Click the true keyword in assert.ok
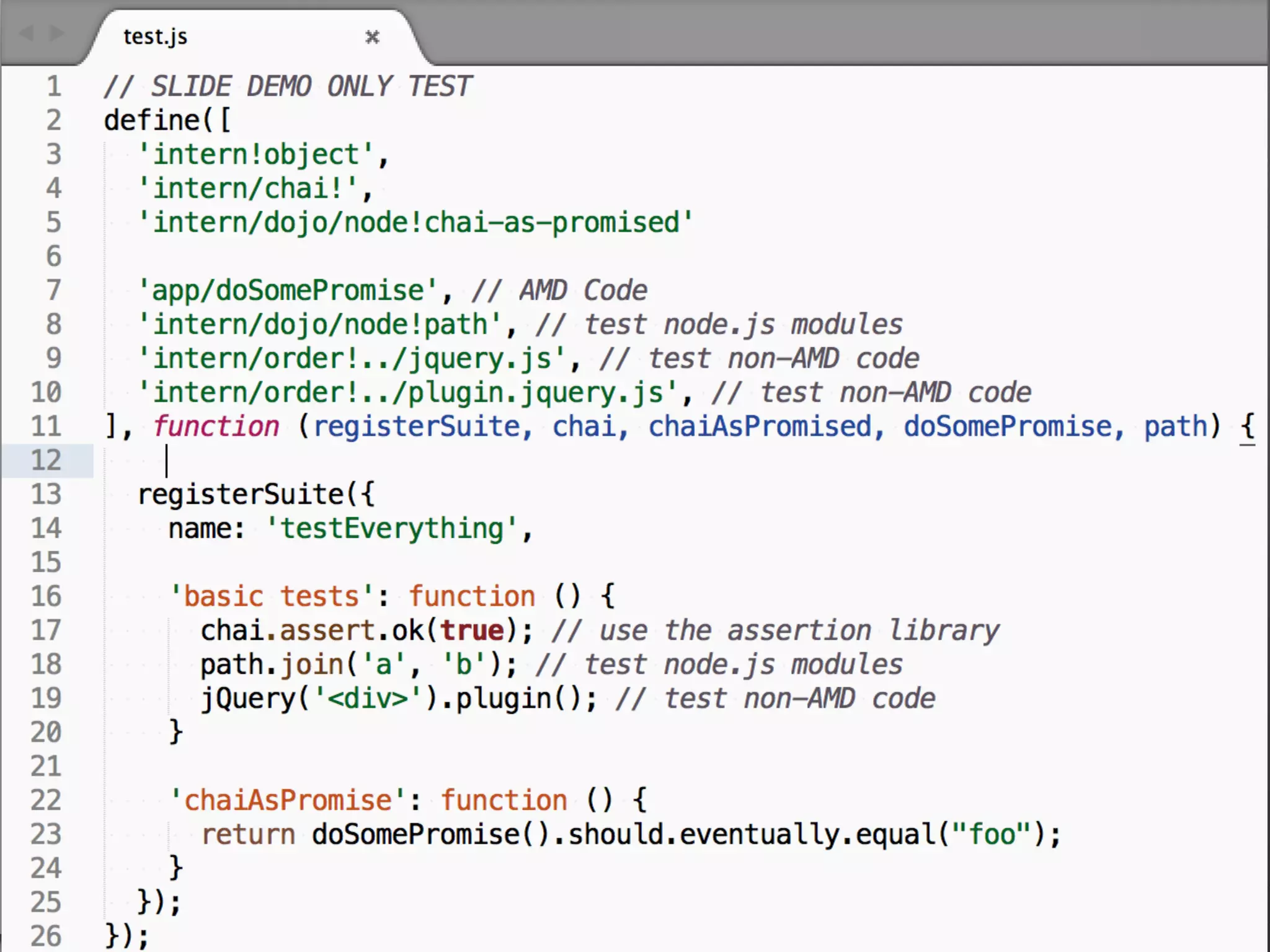This screenshot has width=1270, height=952. click(x=473, y=630)
